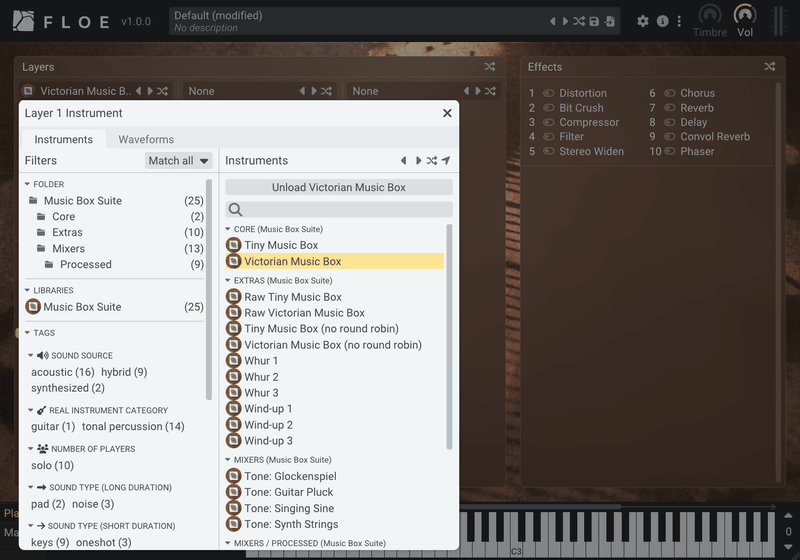Viewport: 800px width, 560px height.
Task: Toggle the Phaser effect
Action: click(x=669, y=151)
